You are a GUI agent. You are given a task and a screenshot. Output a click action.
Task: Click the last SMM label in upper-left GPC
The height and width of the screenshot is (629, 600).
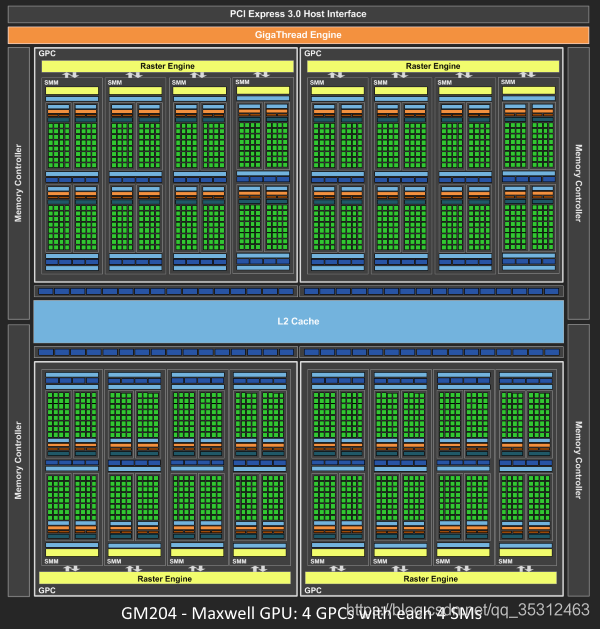click(242, 82)
